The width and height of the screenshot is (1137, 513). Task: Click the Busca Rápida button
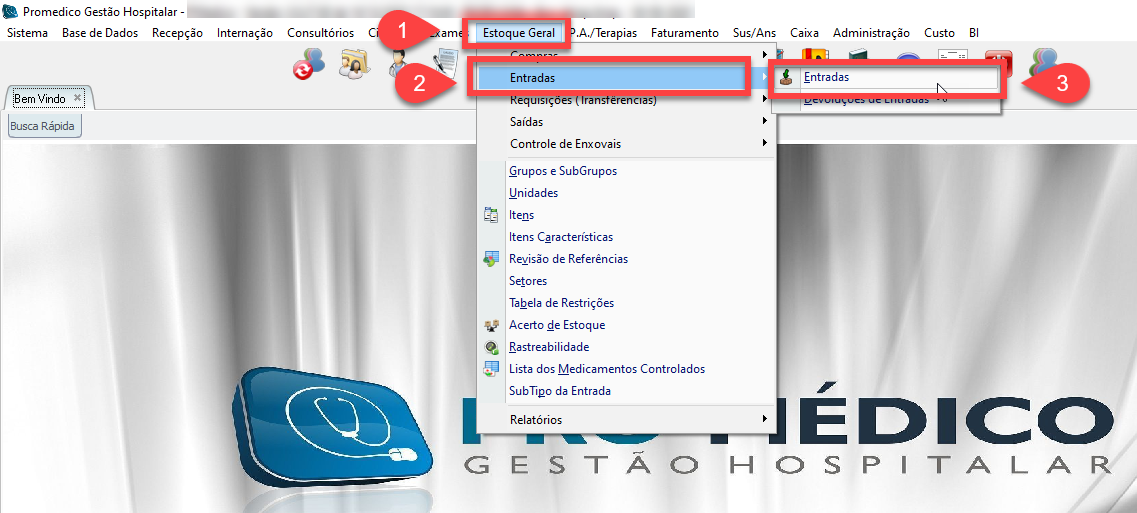[42, 126]
